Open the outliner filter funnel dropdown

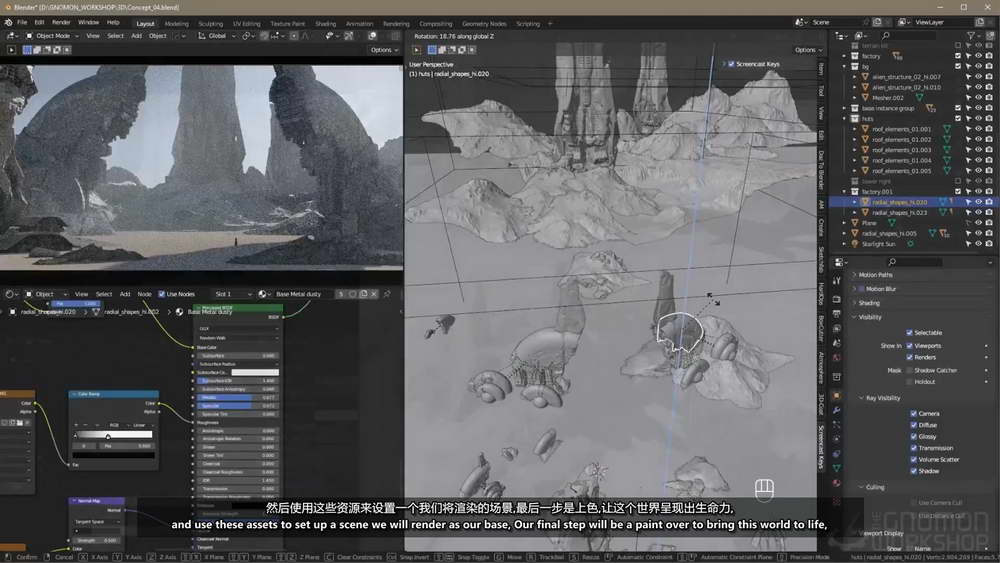pyautogui.click(x=973, y=36)
